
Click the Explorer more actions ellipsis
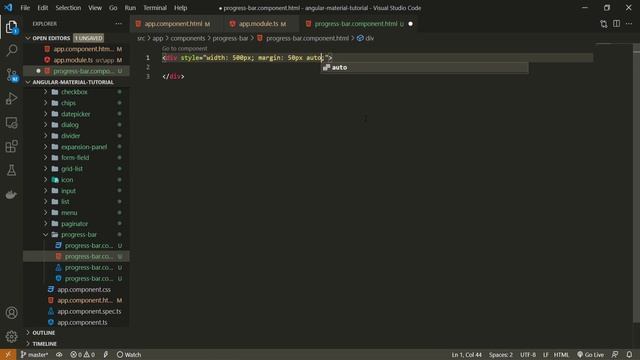(x=118, y=24)
